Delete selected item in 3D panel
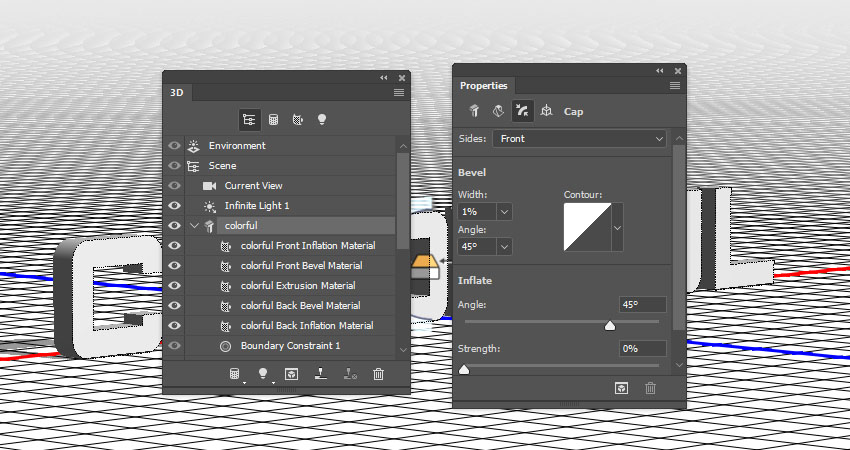 tap(378, 374)
